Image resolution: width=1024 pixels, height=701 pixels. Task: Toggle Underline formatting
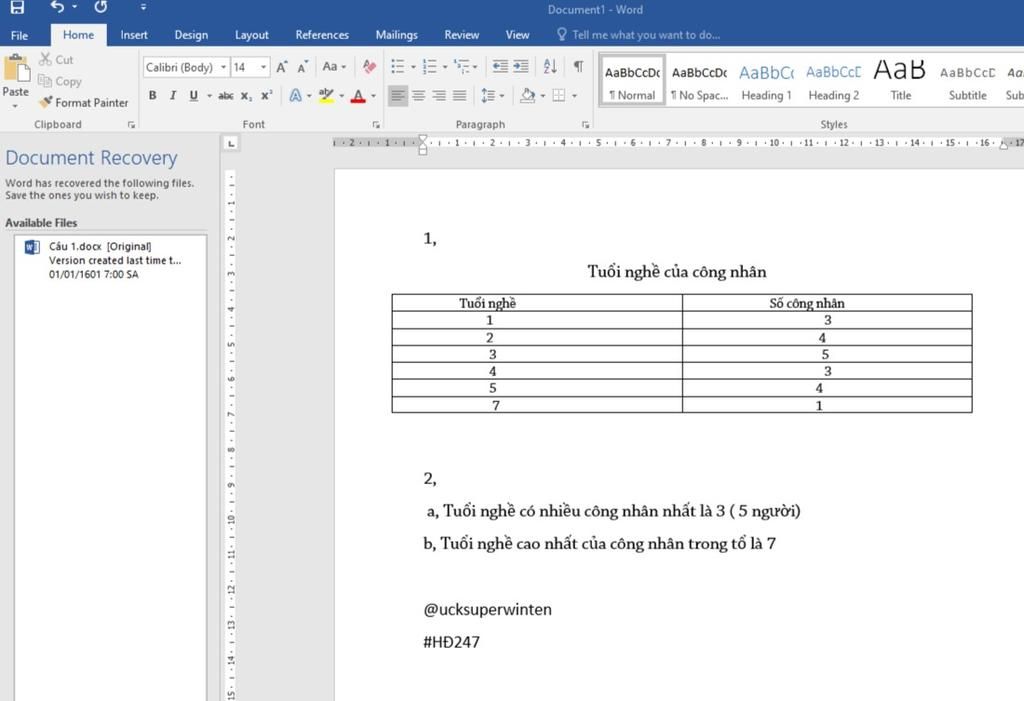coord(193,95)
